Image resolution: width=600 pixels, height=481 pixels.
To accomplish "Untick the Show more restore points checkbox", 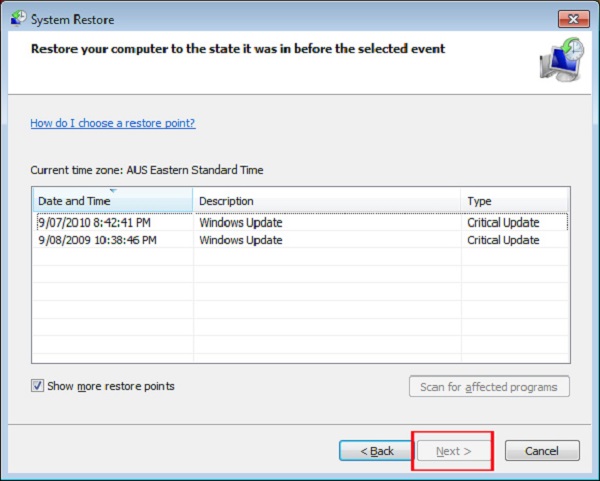I will (x=38, y=386).
